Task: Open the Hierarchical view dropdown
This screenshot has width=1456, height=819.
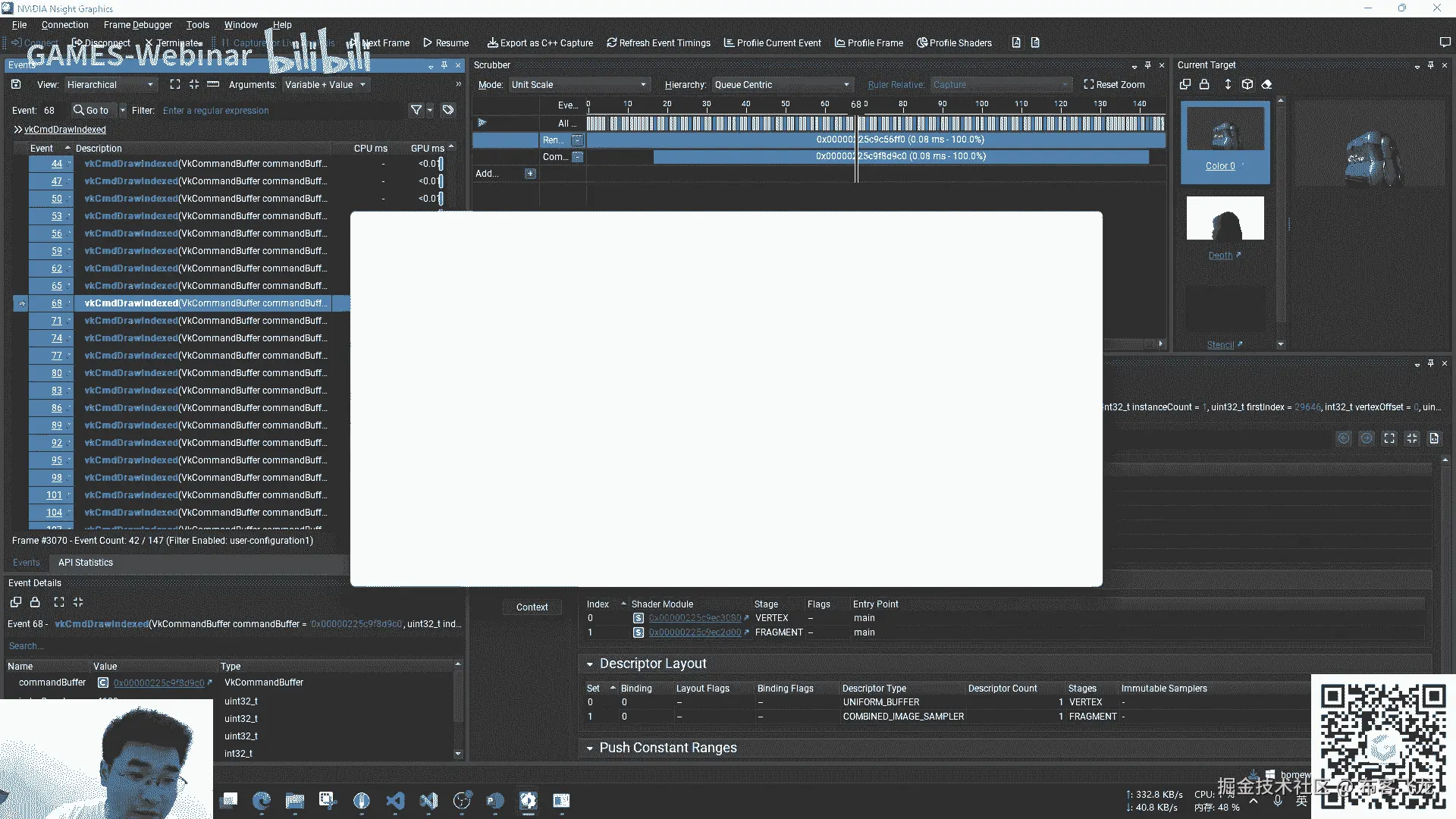Action: (x=110, y=84)
